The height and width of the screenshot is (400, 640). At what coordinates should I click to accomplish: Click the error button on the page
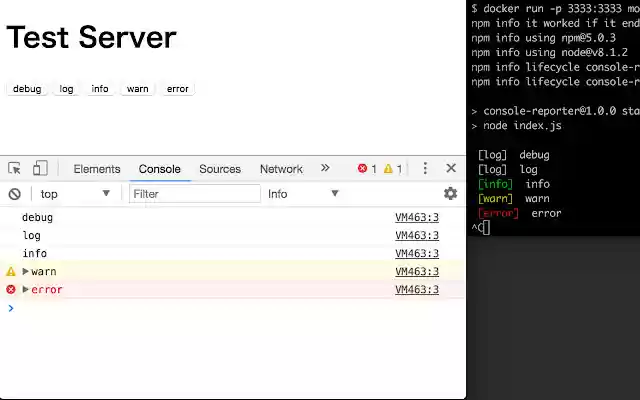point(178,89)
